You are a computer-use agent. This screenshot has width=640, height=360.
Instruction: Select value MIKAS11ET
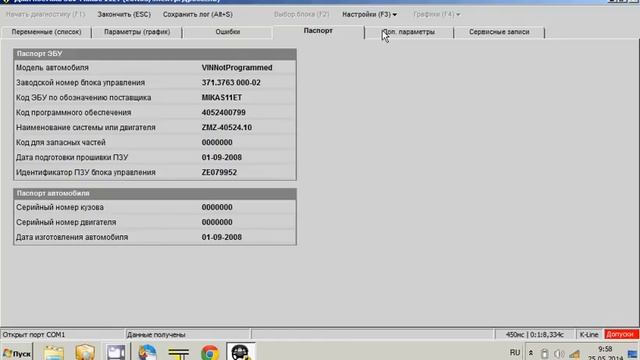[x=222, y=98]
